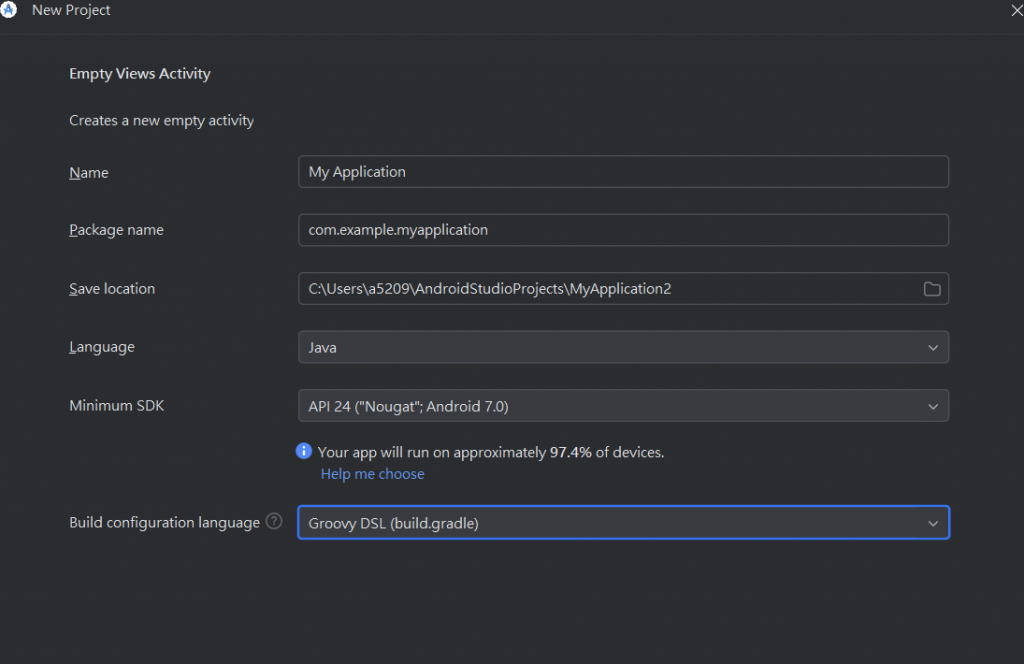The image size is (1024, 664).
Task: Close the New Project dialog
Action: pos(1016,10)
